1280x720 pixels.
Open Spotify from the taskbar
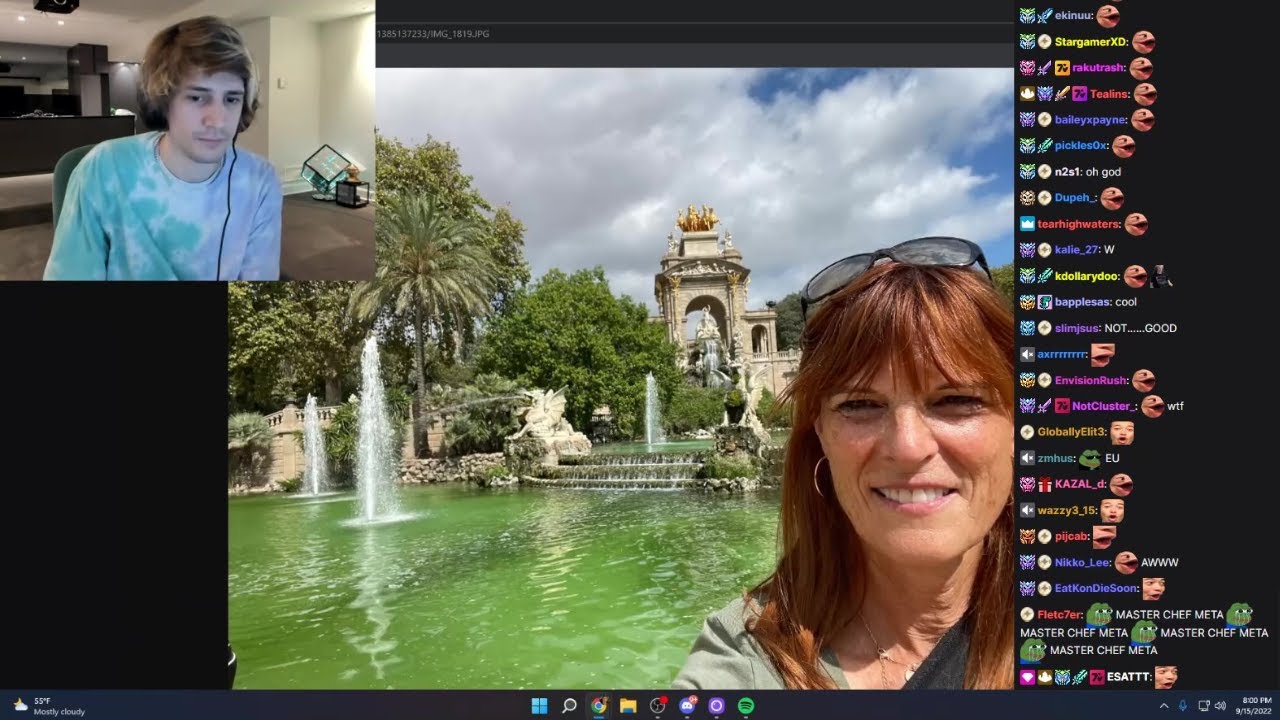(746, 706)
